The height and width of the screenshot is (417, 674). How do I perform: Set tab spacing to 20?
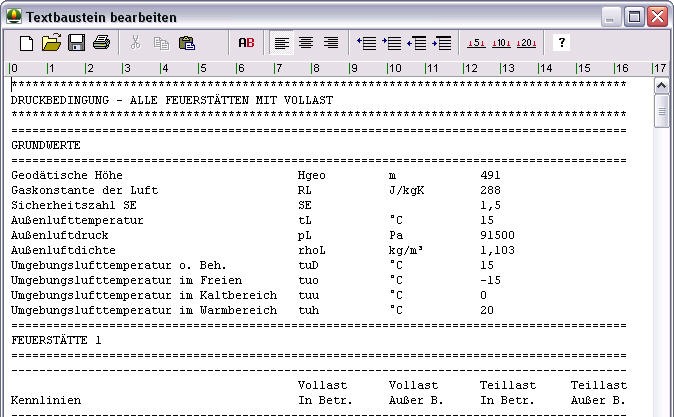click(x=526, y=43)
